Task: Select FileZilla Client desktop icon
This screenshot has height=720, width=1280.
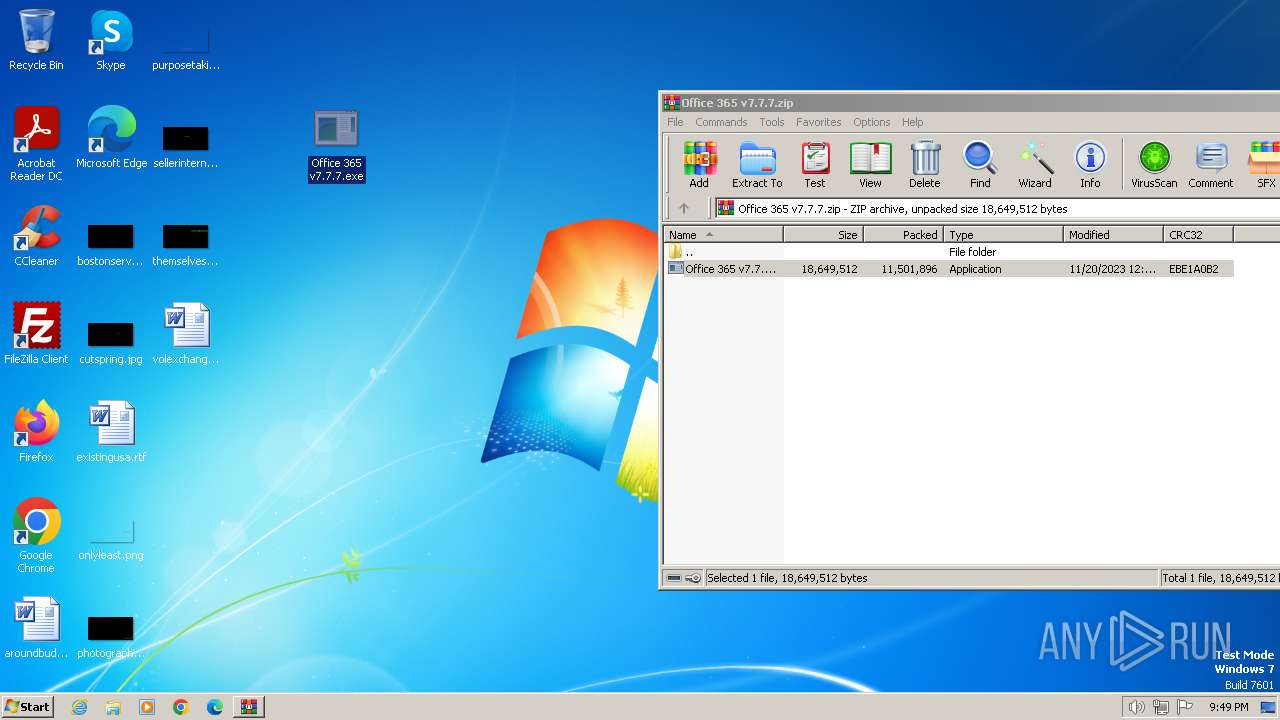Action: (x=36, y=334)
